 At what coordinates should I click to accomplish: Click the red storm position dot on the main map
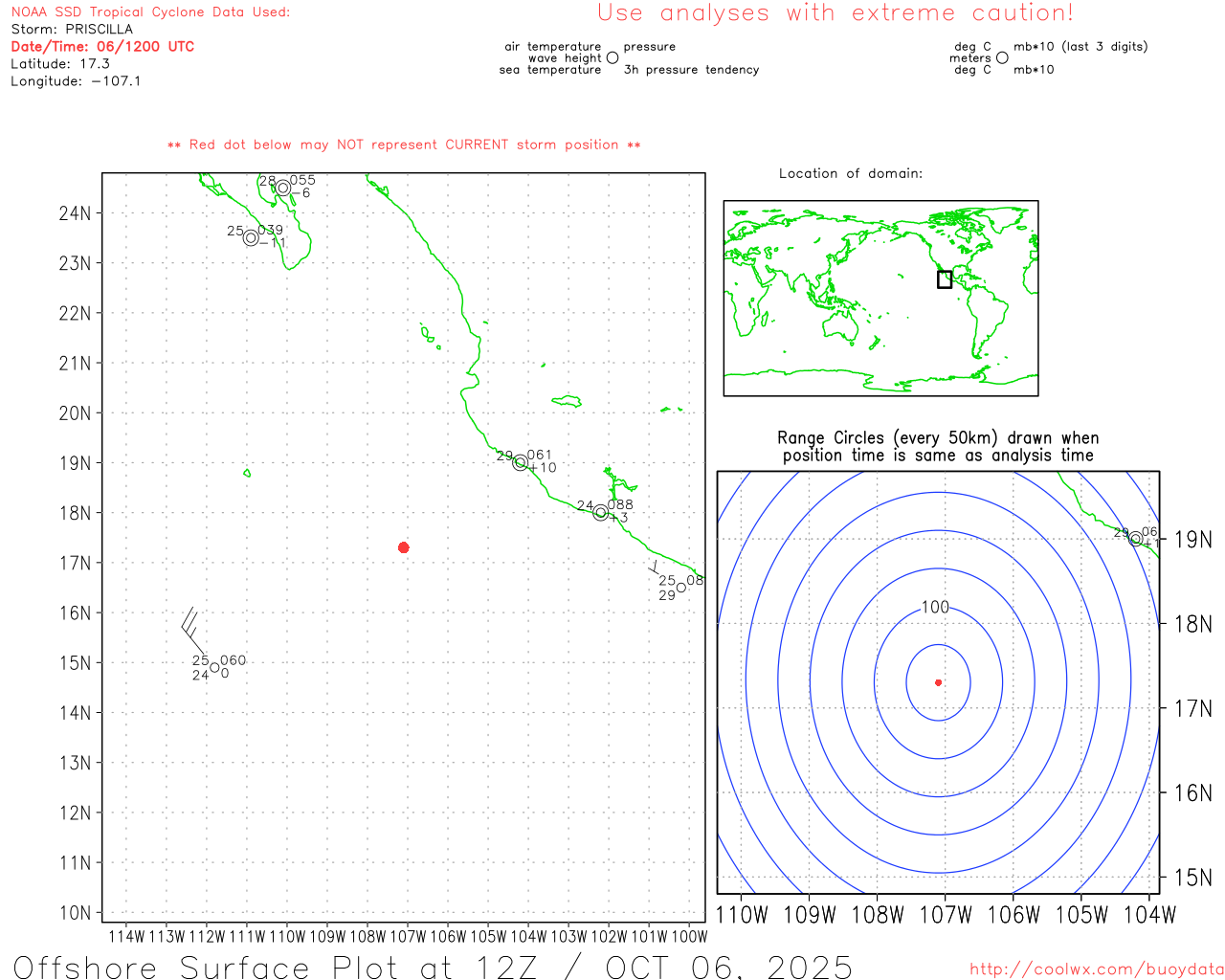[404, 547]
